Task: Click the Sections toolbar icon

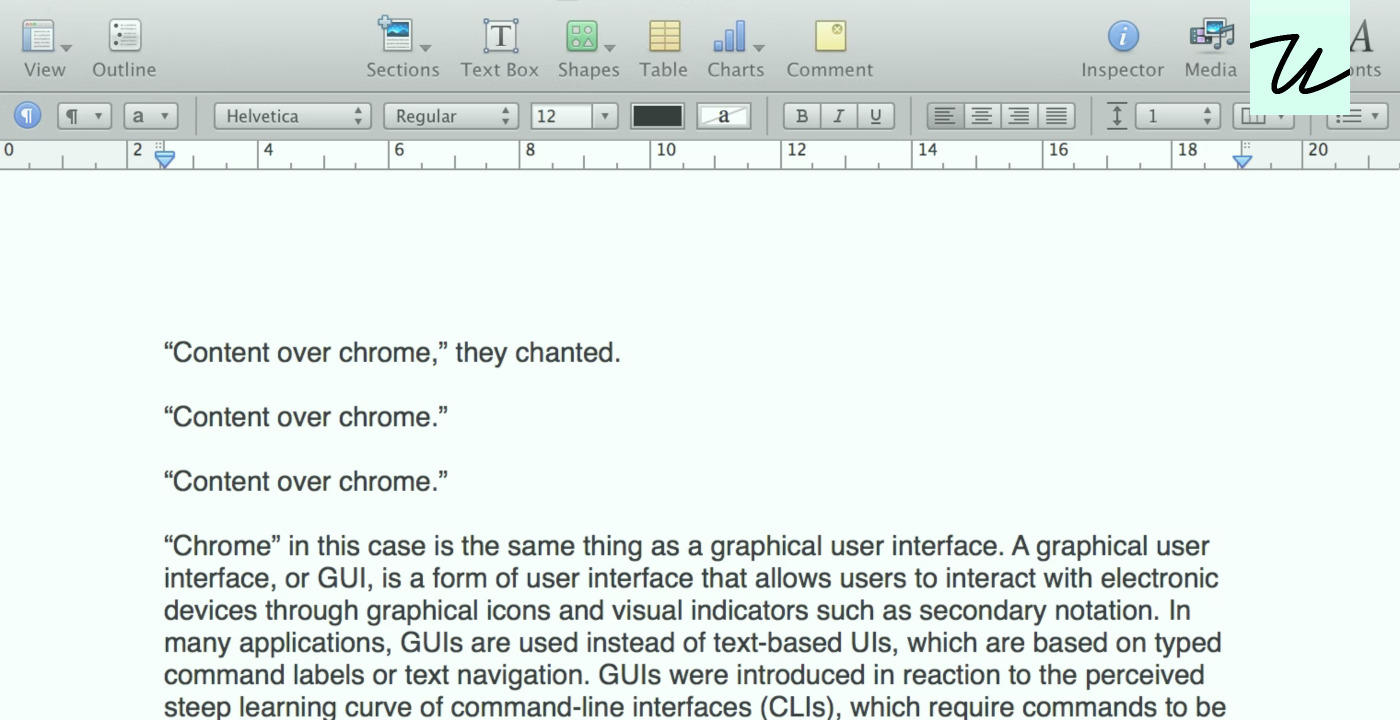Action: tap(402, 48)
